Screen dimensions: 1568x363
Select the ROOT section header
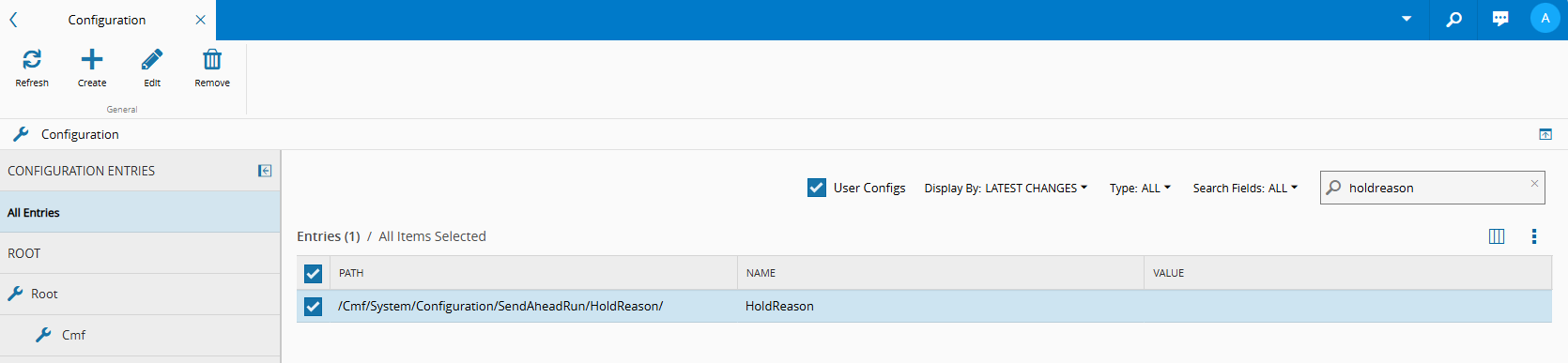click(x=140, y=253)
